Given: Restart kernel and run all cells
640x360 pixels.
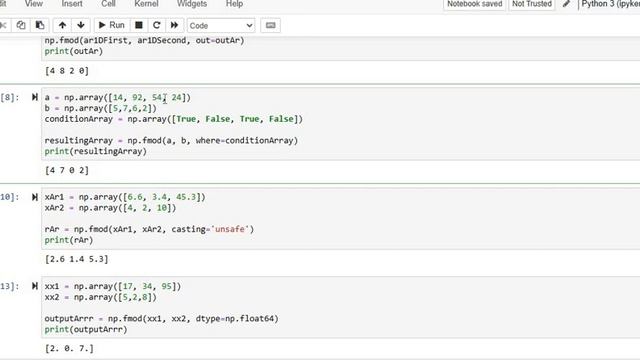Looking at the screenshot, I should [174, 25].
